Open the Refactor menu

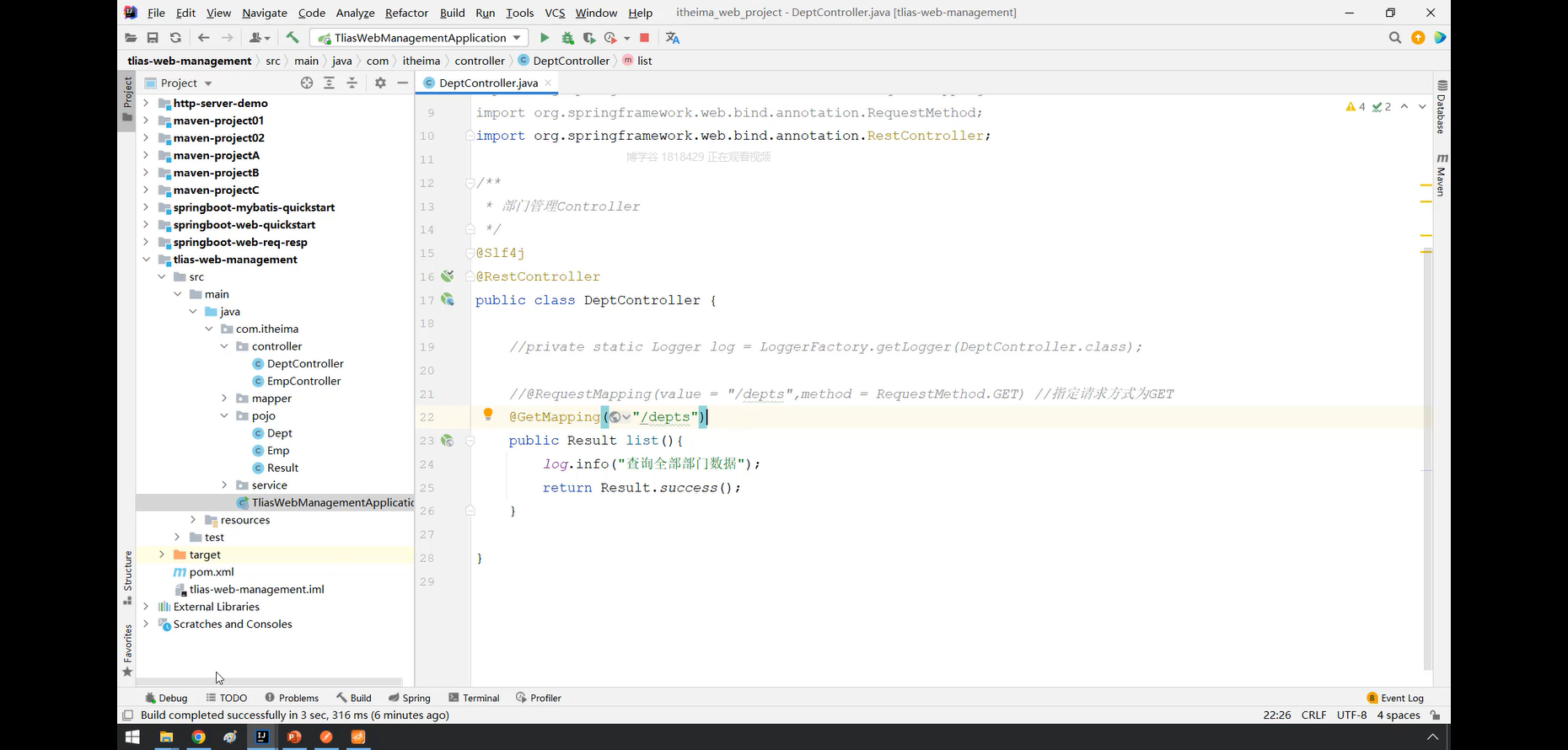406,13
